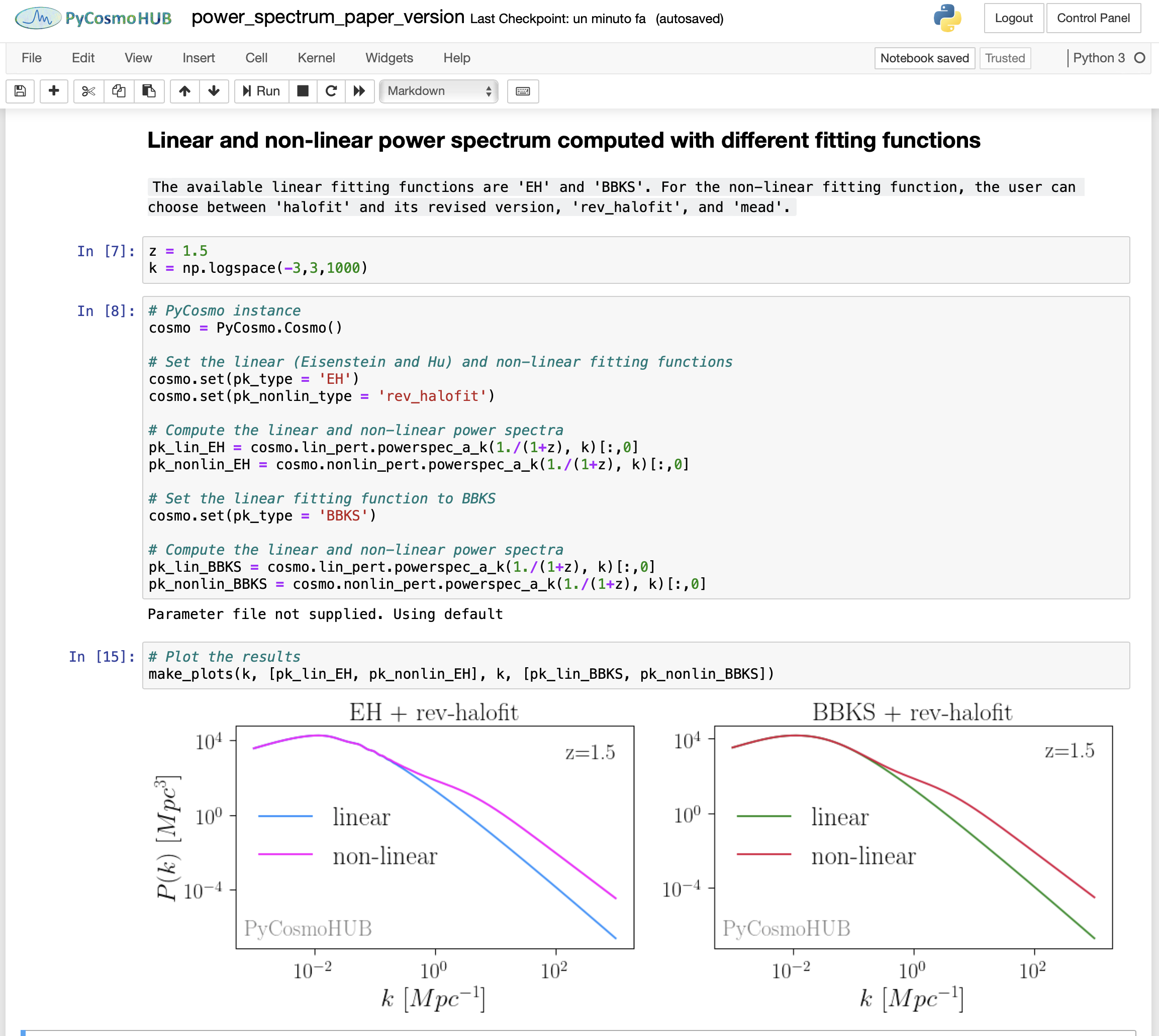Run the current cell
Viewport: 1159px width, 1036px height.
click(261, 91)
